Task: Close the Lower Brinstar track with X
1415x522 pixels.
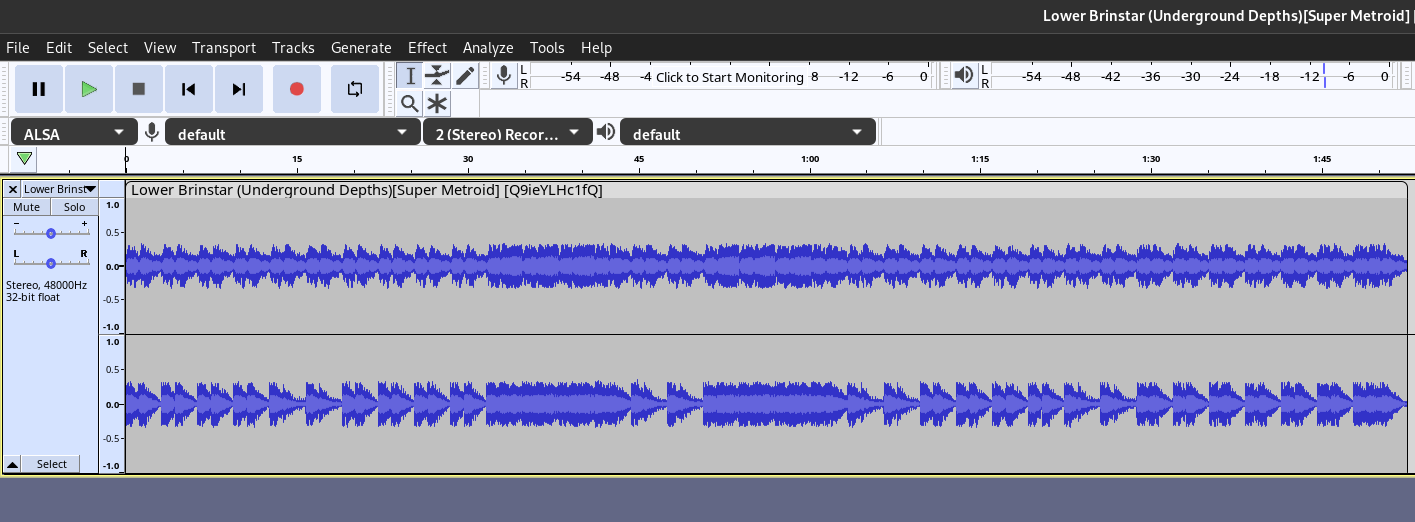Action: pyautogui.click(x=12, y=189)
